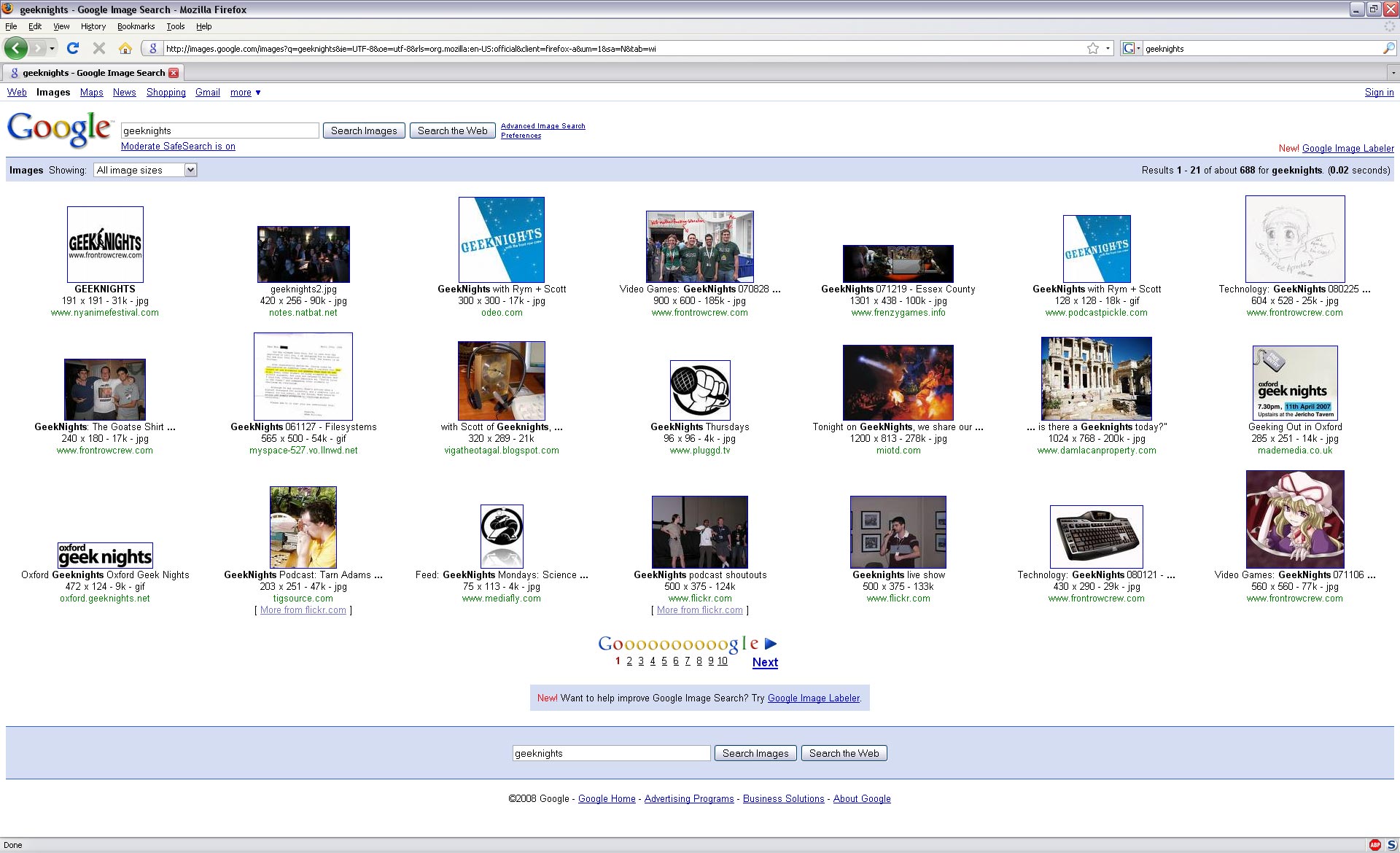Open the Edit menu
1400x853 pixels.
pos(35,26)
